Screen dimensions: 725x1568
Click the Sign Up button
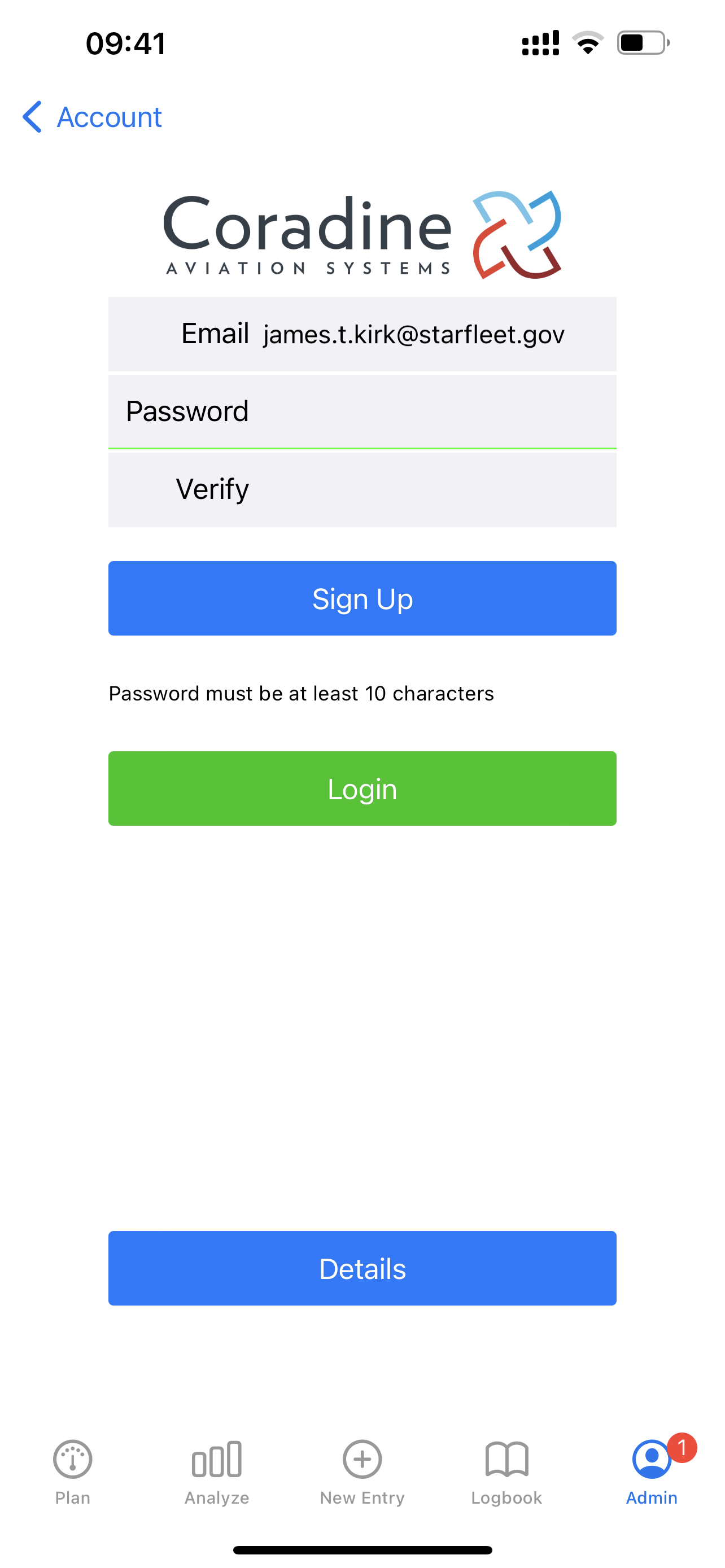pyautogui.click(x=362, y=598)
